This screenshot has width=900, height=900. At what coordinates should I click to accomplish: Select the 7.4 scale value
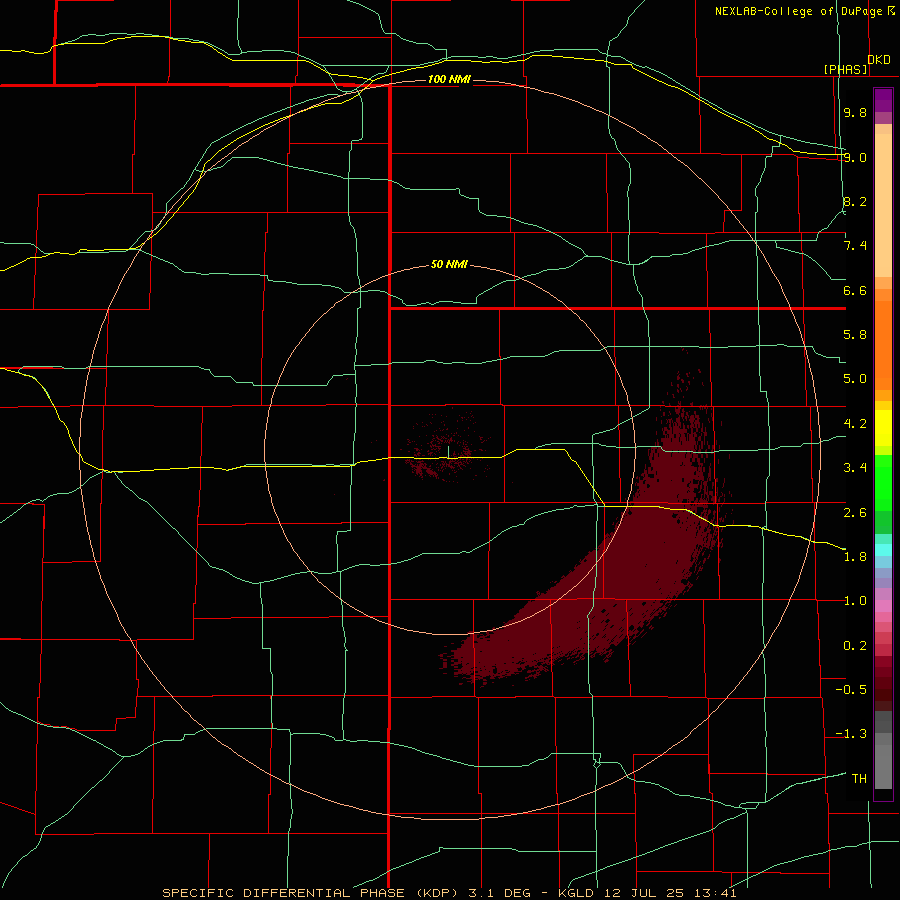855,246
